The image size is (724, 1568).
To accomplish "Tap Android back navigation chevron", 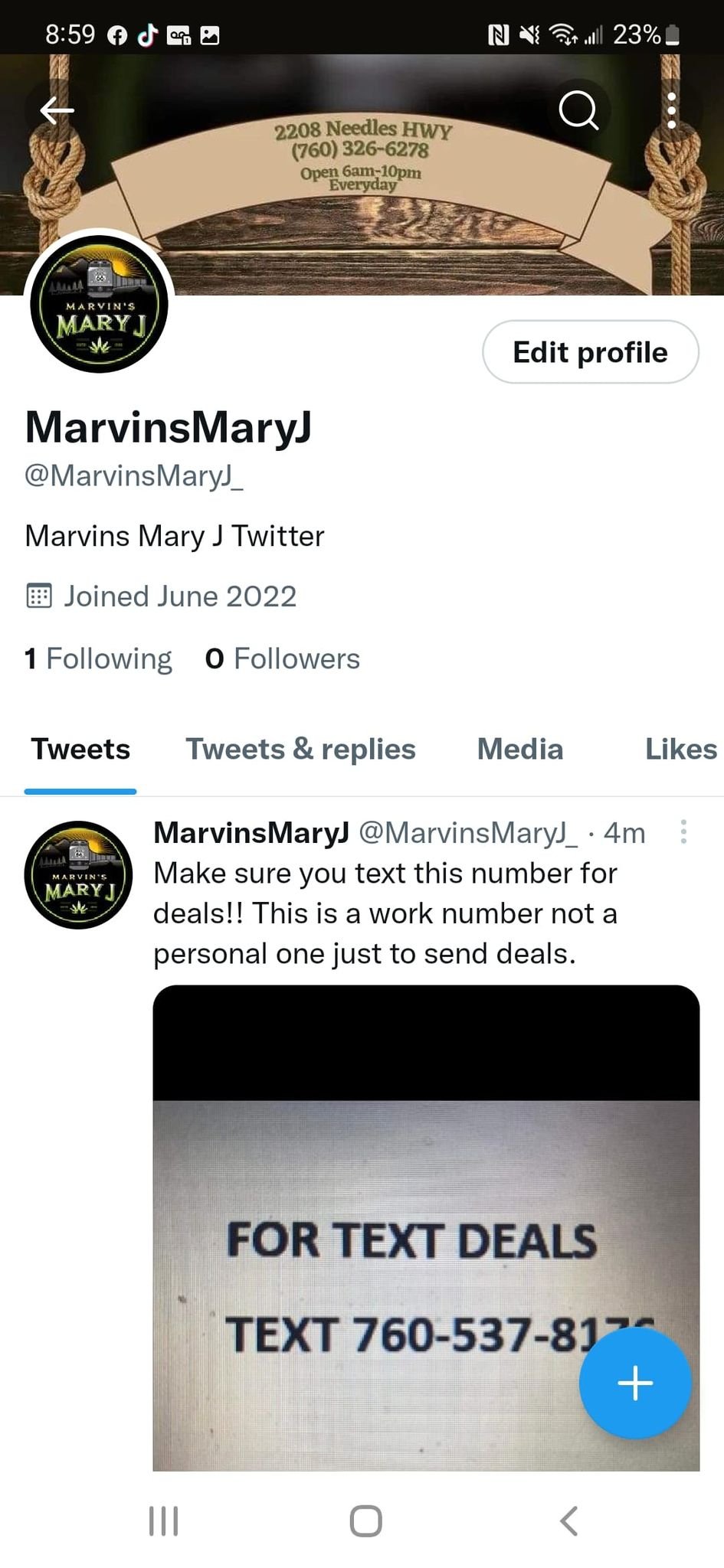I will click(x=568, y=1521).
